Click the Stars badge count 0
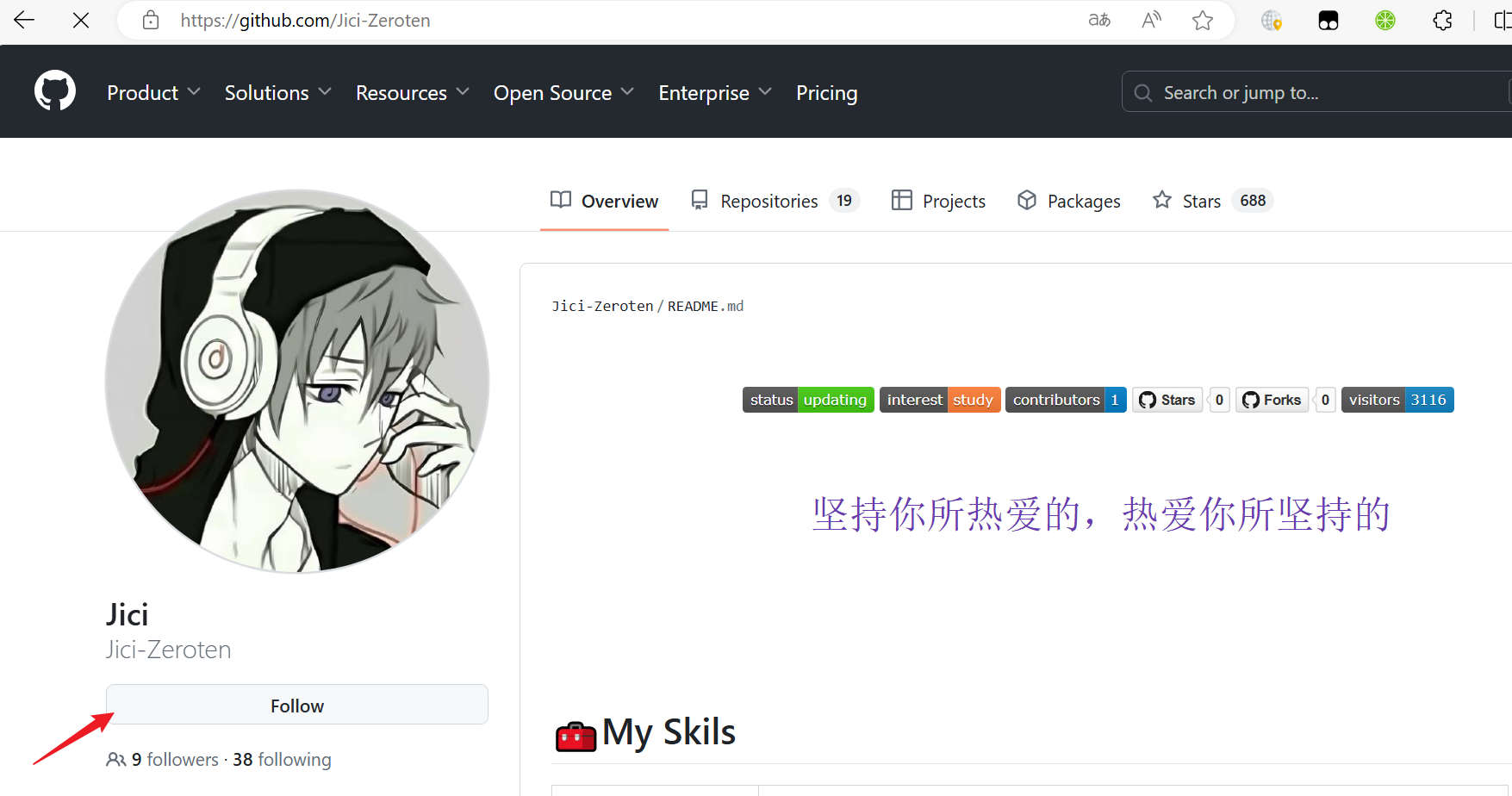 point(1219,400)
